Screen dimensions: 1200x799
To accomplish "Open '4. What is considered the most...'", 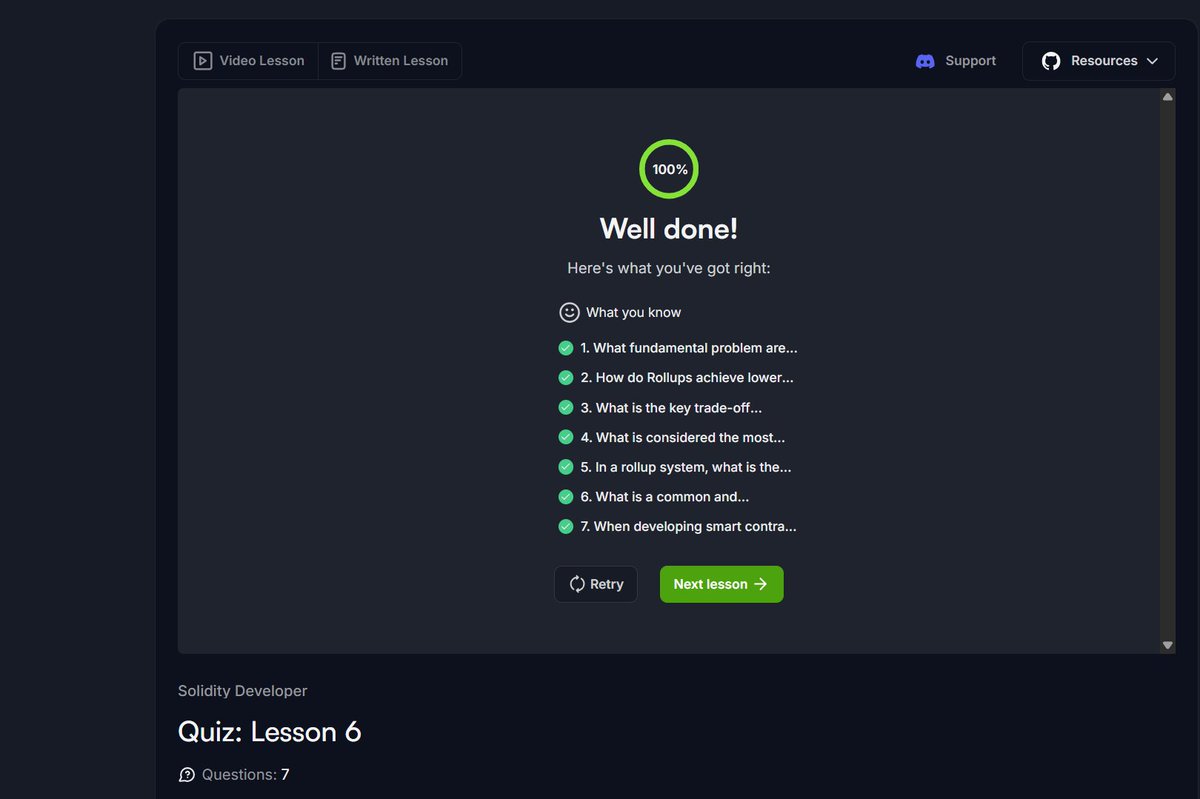I will click(683, 437).
